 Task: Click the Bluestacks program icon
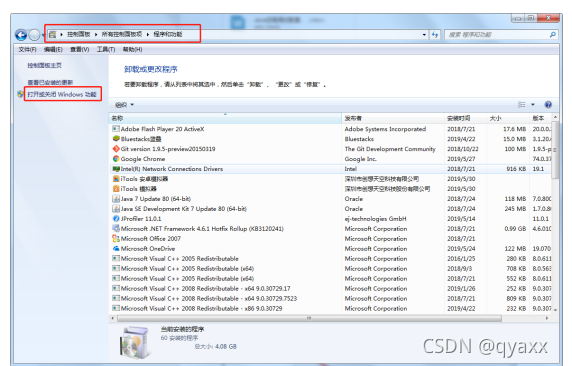(116, 139)
